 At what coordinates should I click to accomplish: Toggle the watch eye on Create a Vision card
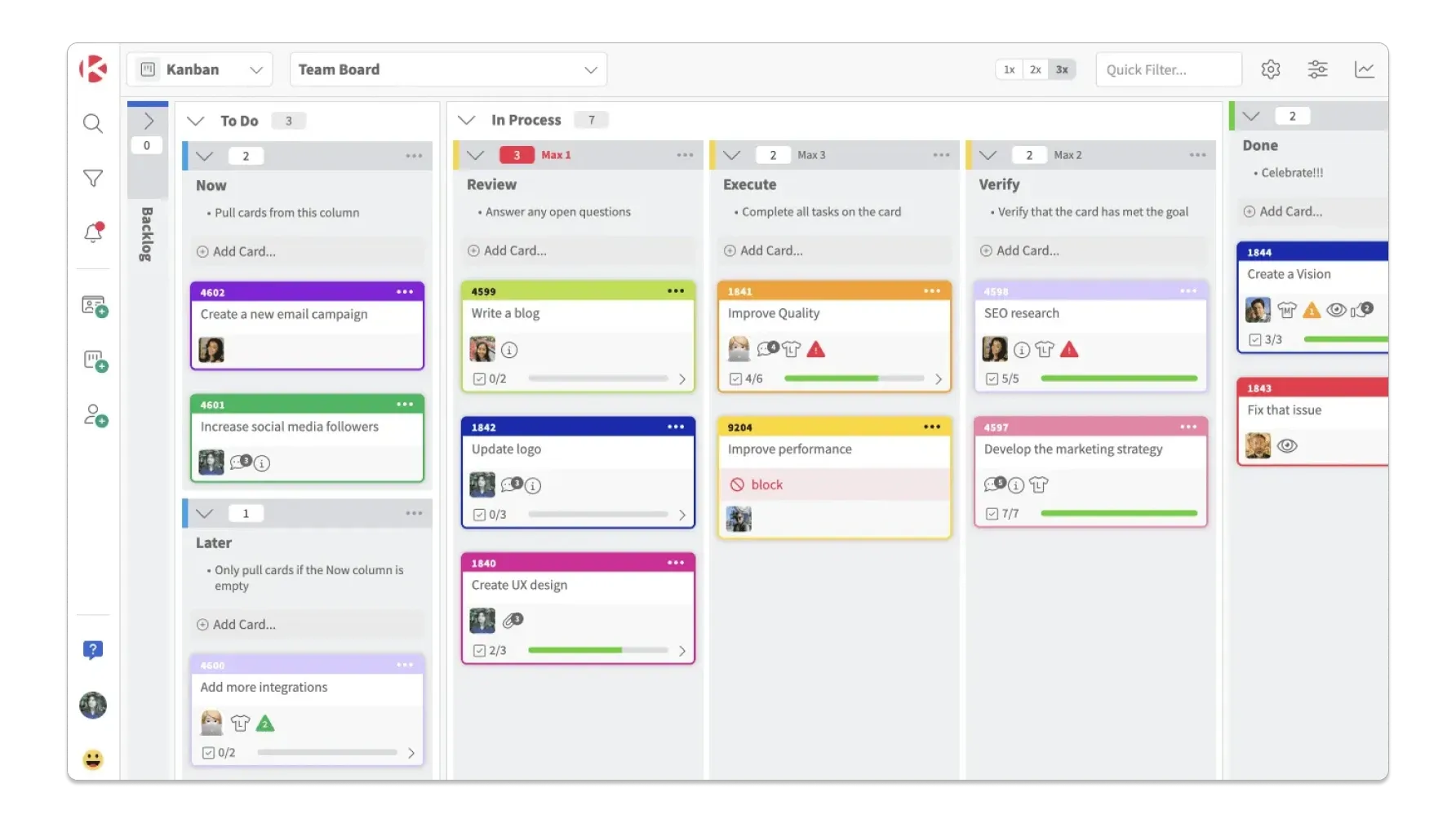pyautogui.click(x=1336, y=310)
